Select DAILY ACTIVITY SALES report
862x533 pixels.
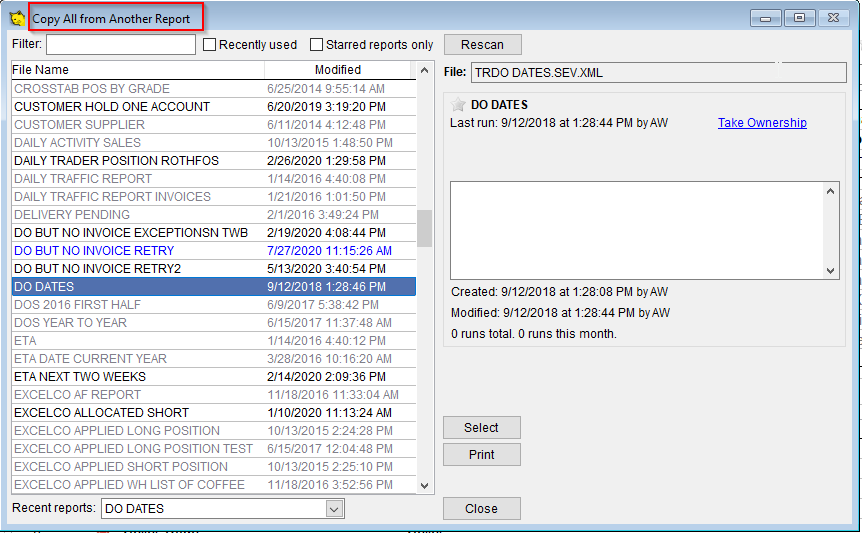pyautogui.click(x=214, y=143)
